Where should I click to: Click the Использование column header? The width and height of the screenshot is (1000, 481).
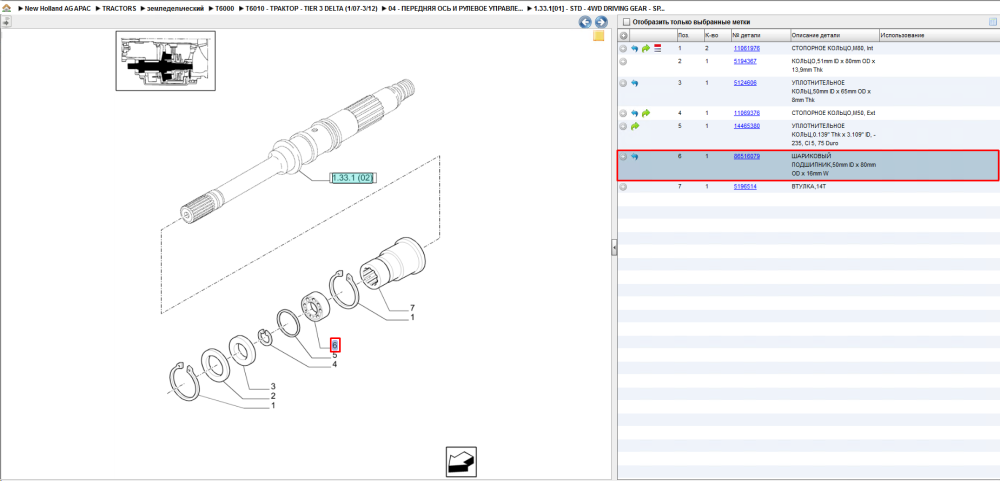938,35
